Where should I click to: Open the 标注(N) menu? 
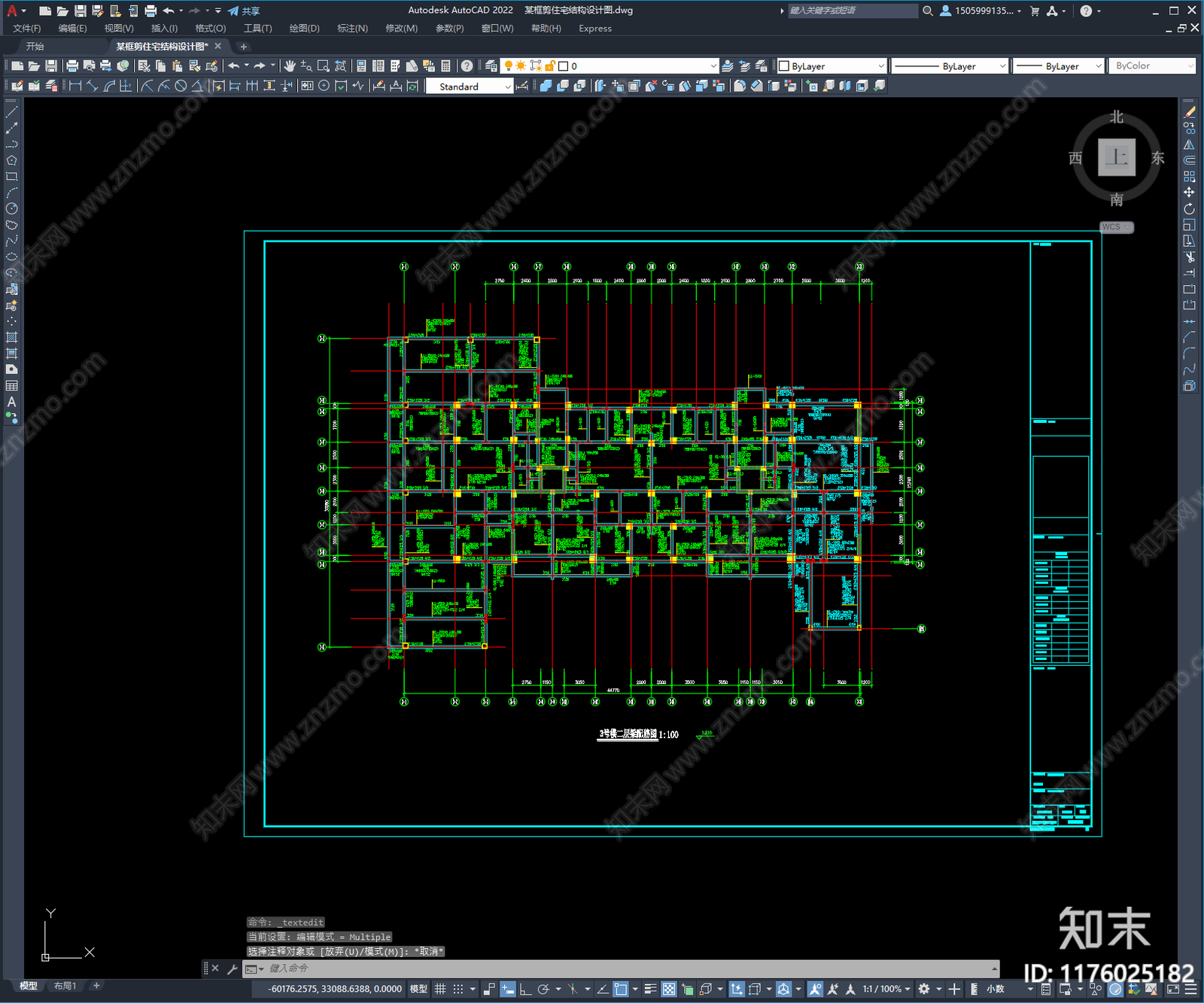pyautogui.click(x=352, y=29)
